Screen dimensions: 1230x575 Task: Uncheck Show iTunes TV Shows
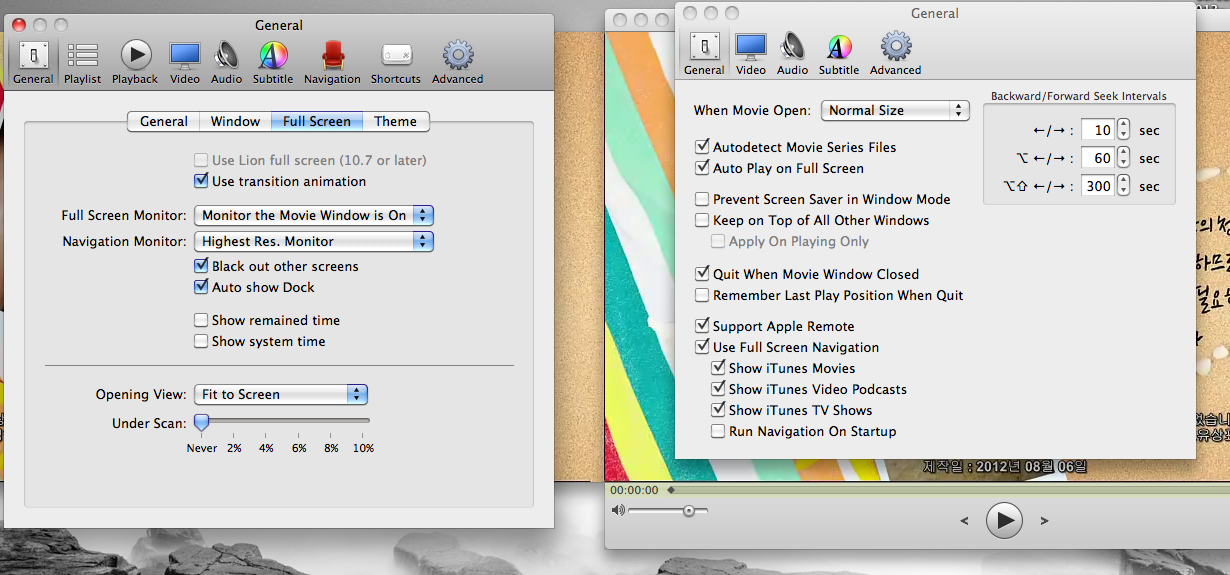[718, 410]
